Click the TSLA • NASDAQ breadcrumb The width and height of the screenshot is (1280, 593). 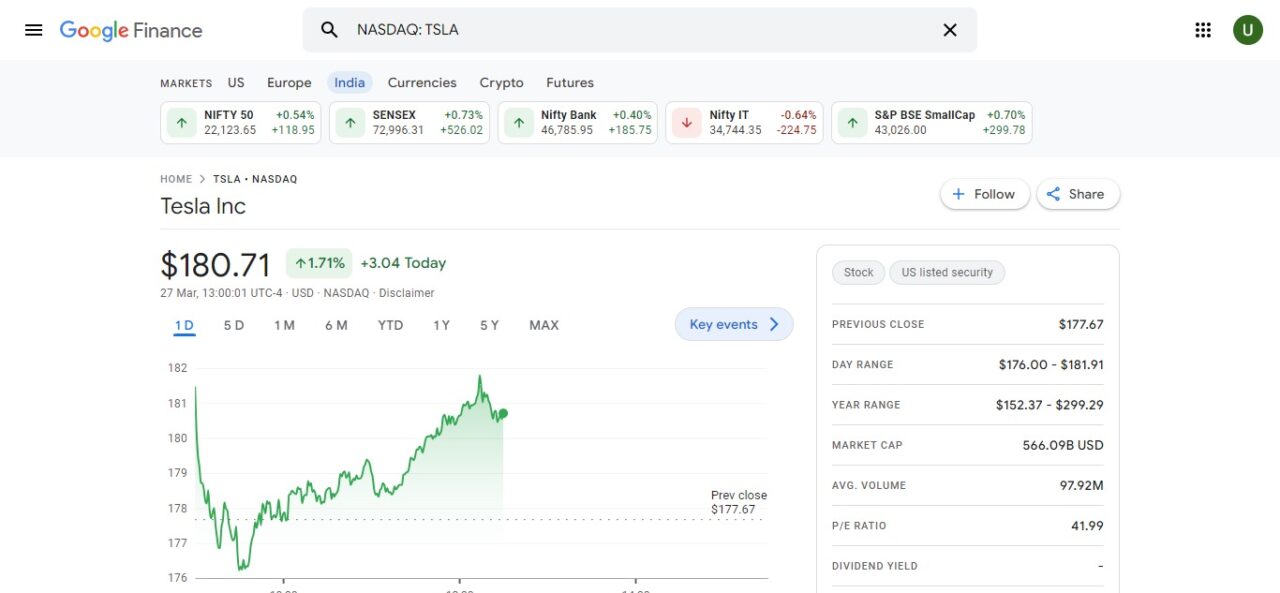point(255,179)
